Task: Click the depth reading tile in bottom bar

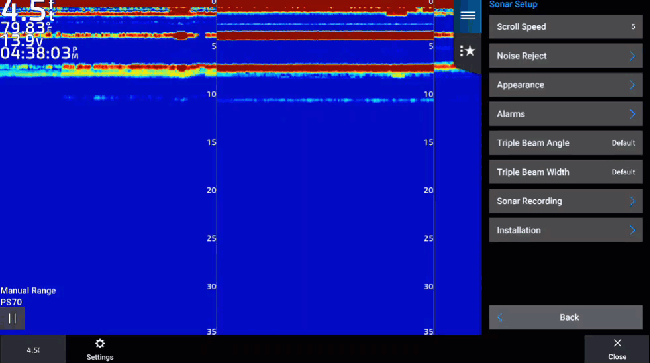Action: point(33,350)
